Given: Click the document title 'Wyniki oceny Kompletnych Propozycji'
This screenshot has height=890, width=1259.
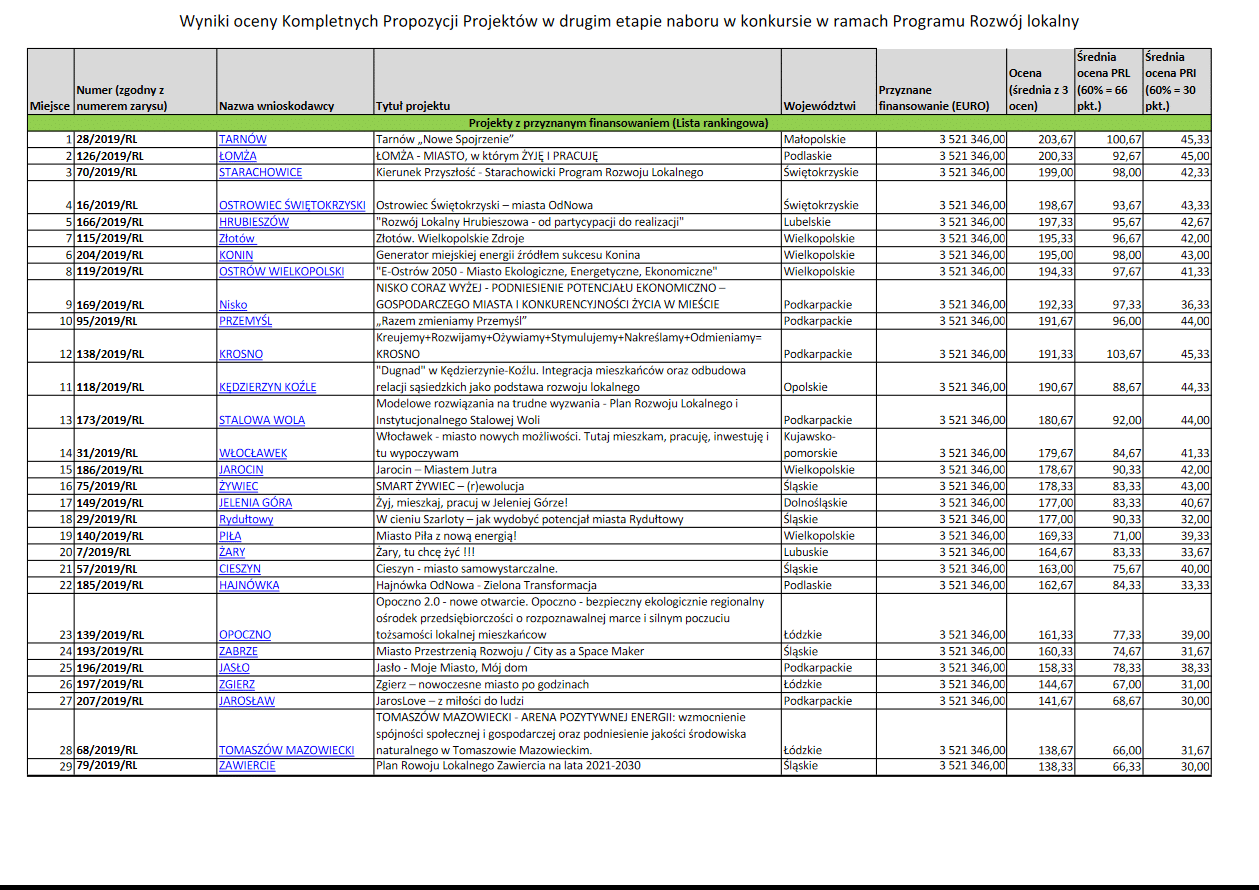Looking at the screenshot, I should click(x=629, y=21).
